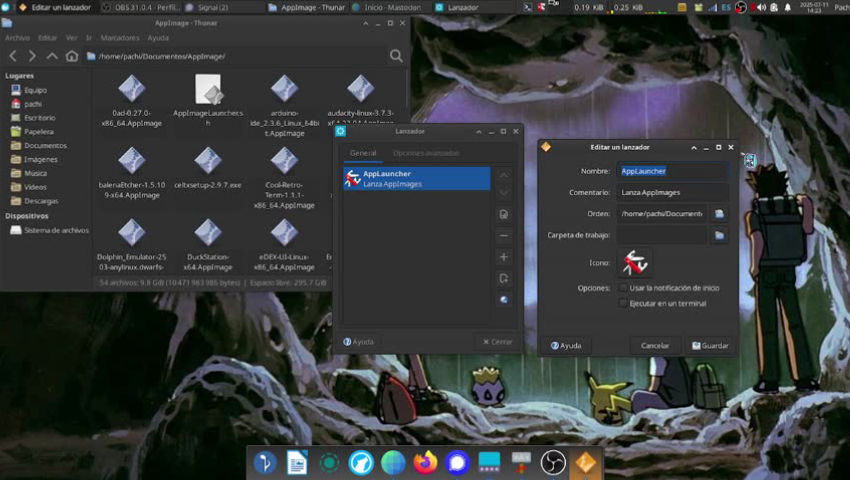Go to parent folder in Thunar
Image resolution: width=850 pixels, height=480 pixels.
[x=51, y=56]
